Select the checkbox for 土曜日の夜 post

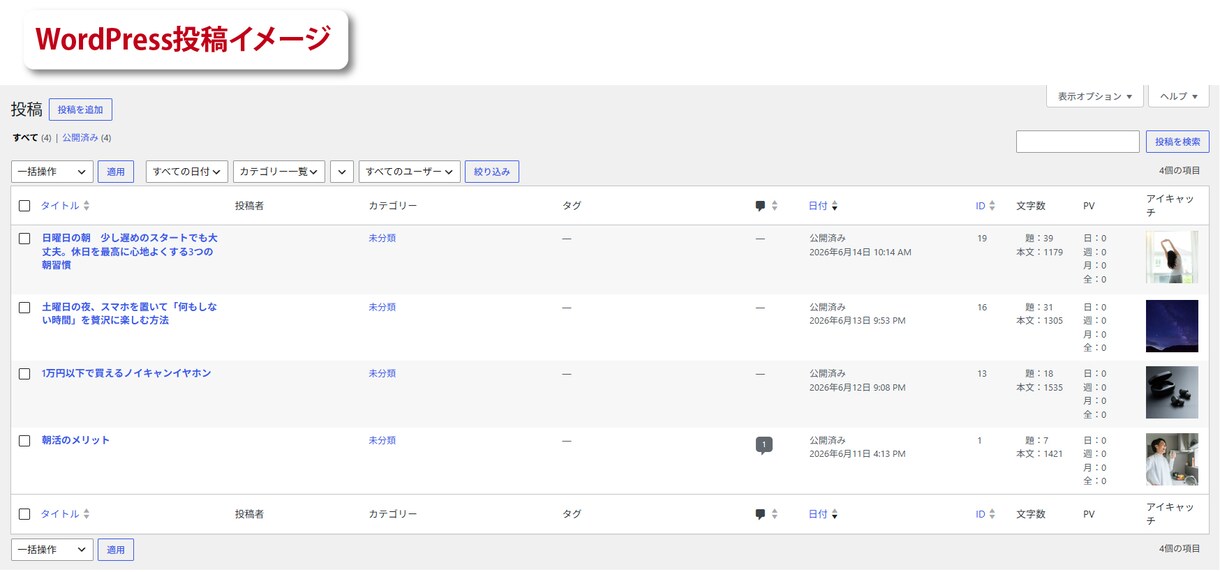(25, 307)
